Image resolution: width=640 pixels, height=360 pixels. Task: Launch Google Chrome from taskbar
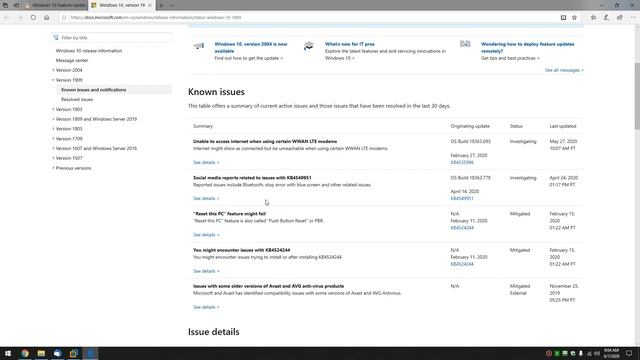25,353
